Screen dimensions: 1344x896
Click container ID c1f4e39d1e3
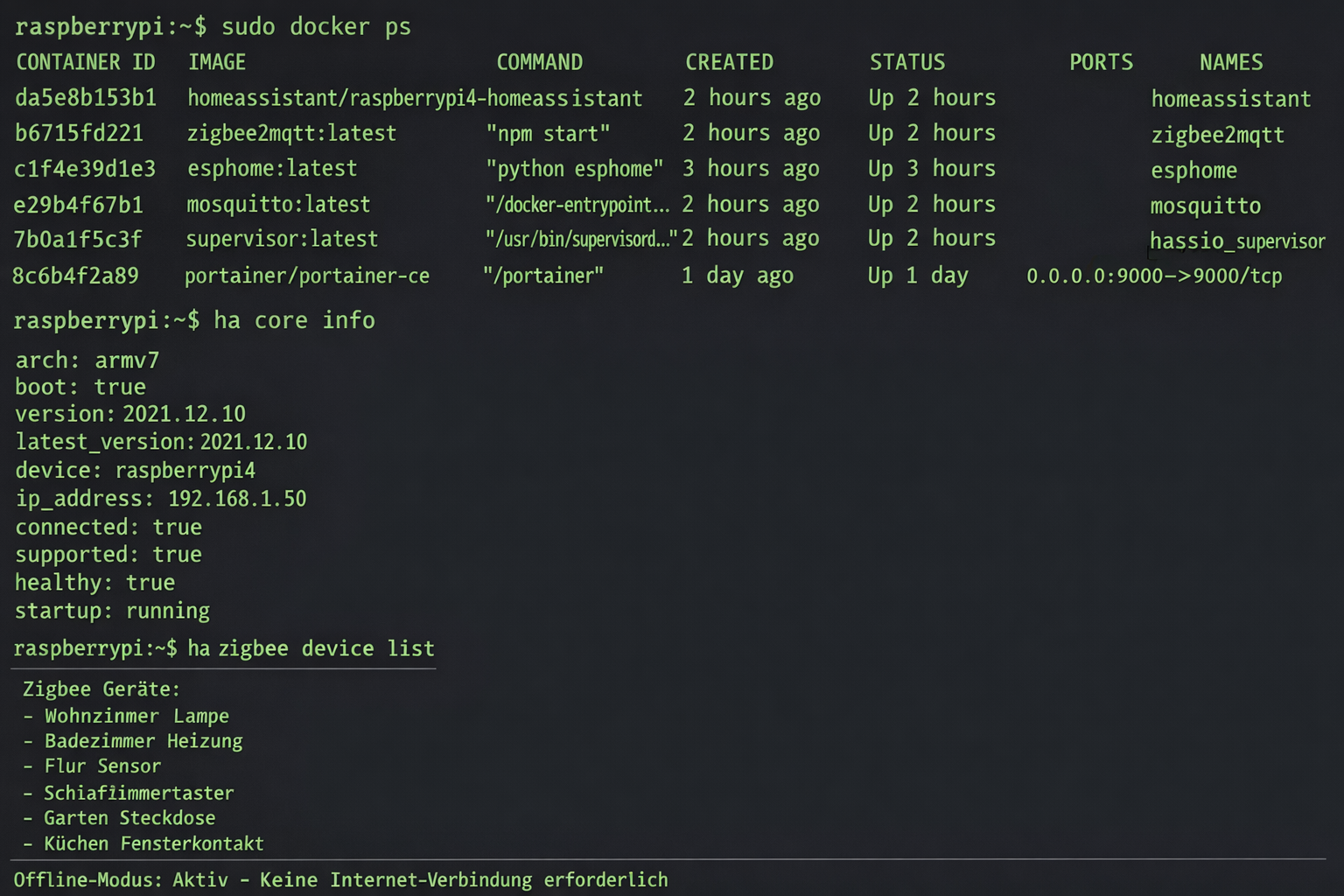85,168
